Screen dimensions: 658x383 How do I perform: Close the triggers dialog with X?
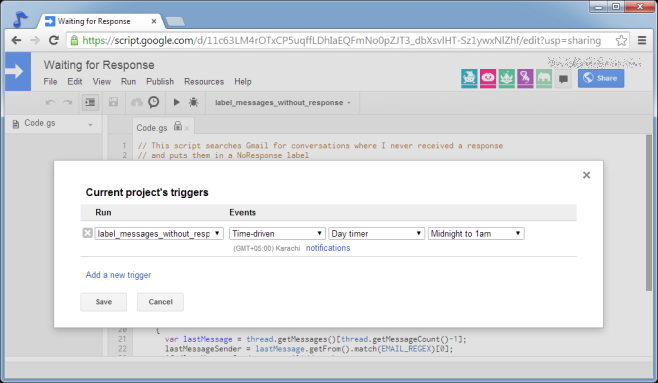pos(586,175)
